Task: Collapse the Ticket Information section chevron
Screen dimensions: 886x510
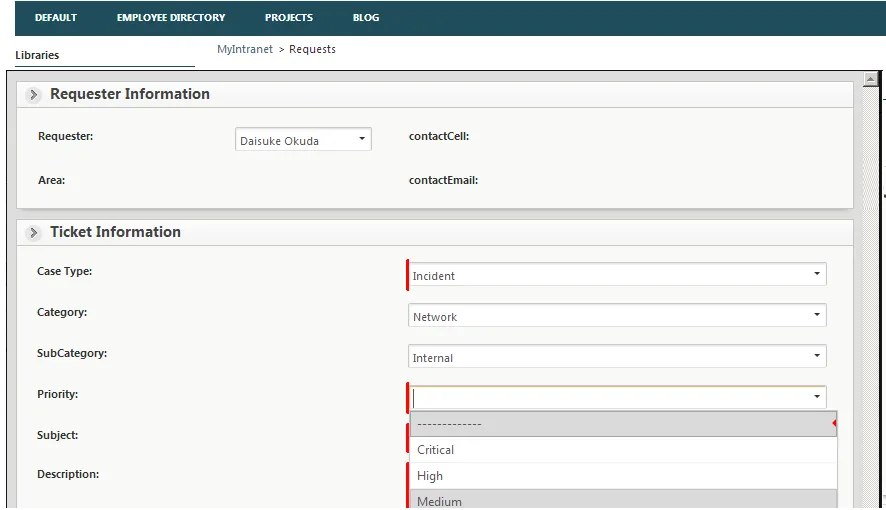Action: click(x=33, y=233)
